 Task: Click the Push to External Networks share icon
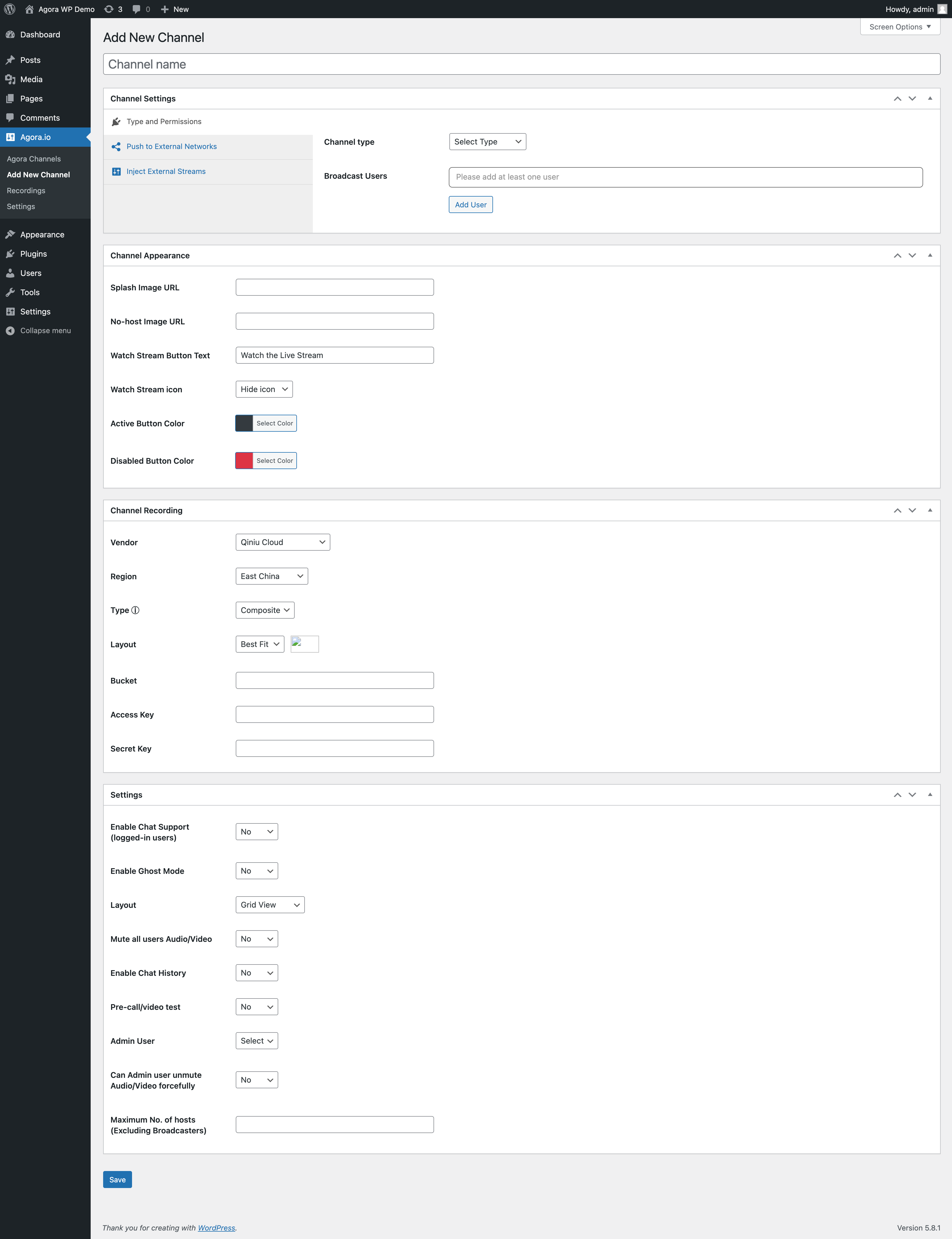coord(116,147)
